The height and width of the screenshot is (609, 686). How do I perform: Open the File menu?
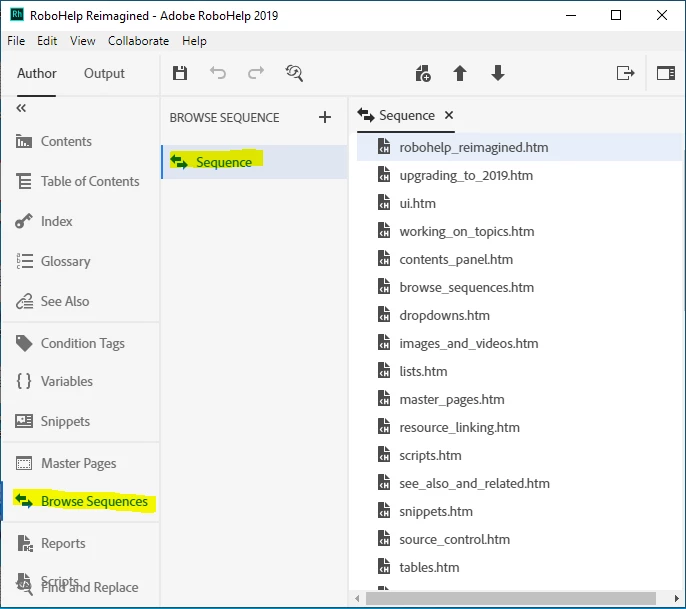click(x=16, y=41)
